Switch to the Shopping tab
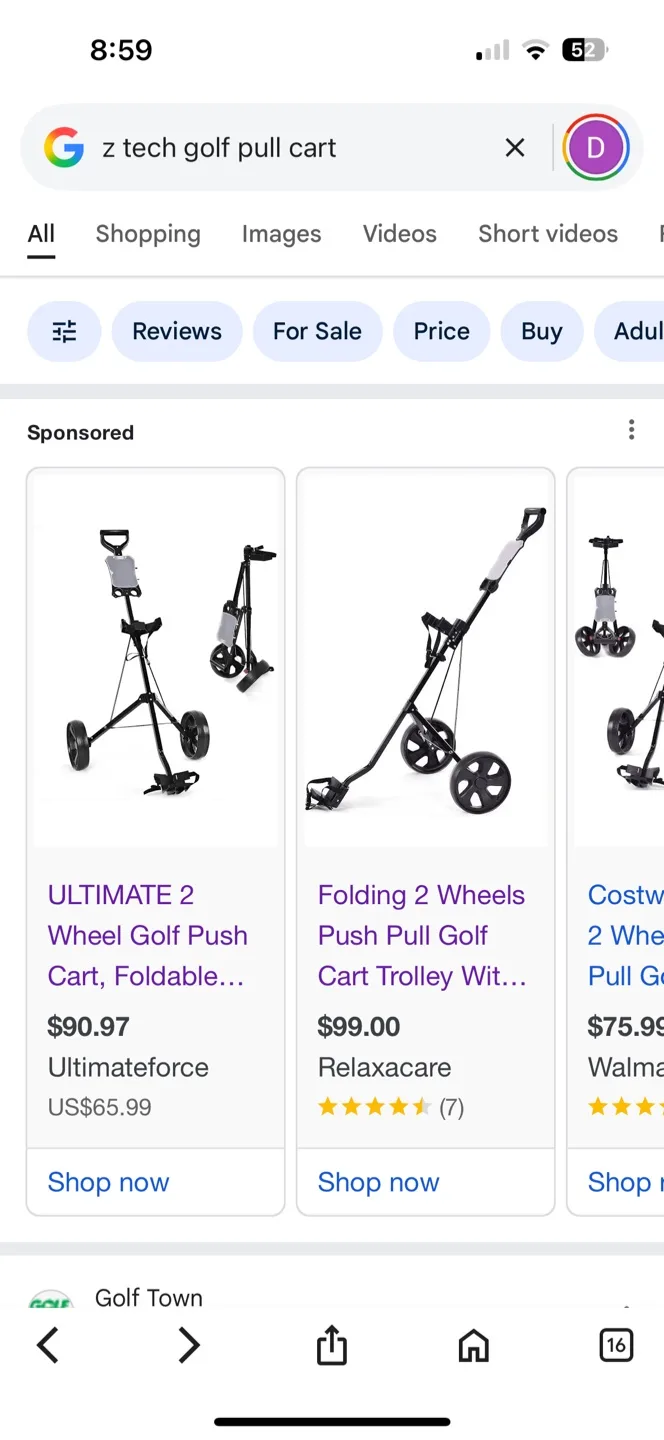Viewport: 664px width, 1440px height. [x=148, y=233]
